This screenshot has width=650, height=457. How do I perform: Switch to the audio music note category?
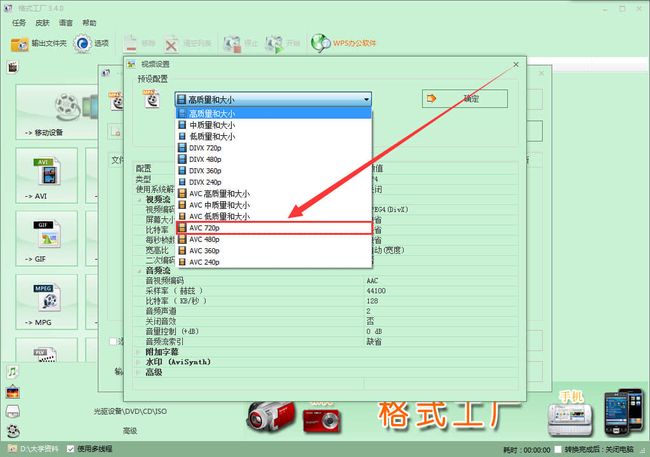tap(12, 372)
